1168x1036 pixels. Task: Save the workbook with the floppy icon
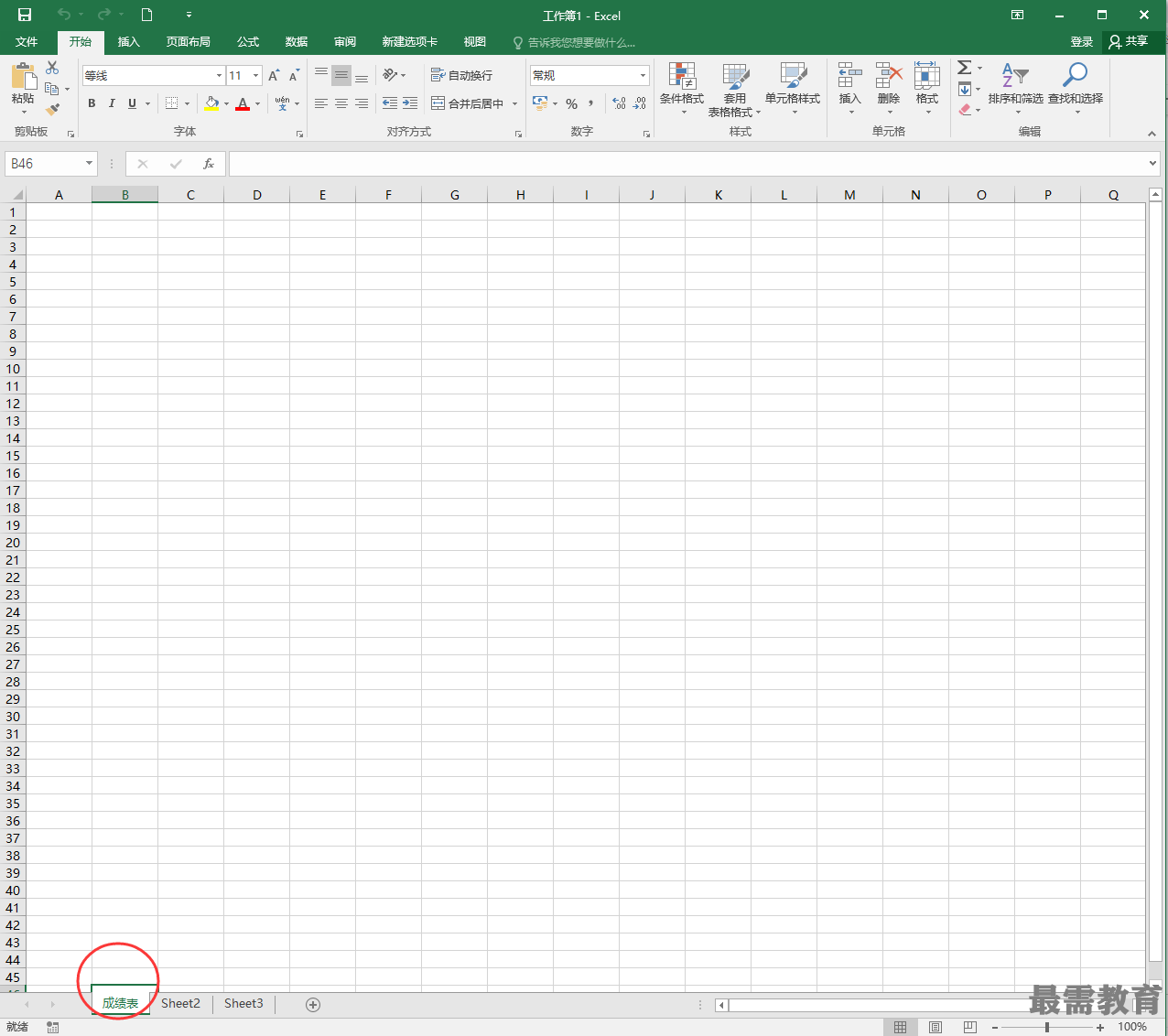(25, 15)
